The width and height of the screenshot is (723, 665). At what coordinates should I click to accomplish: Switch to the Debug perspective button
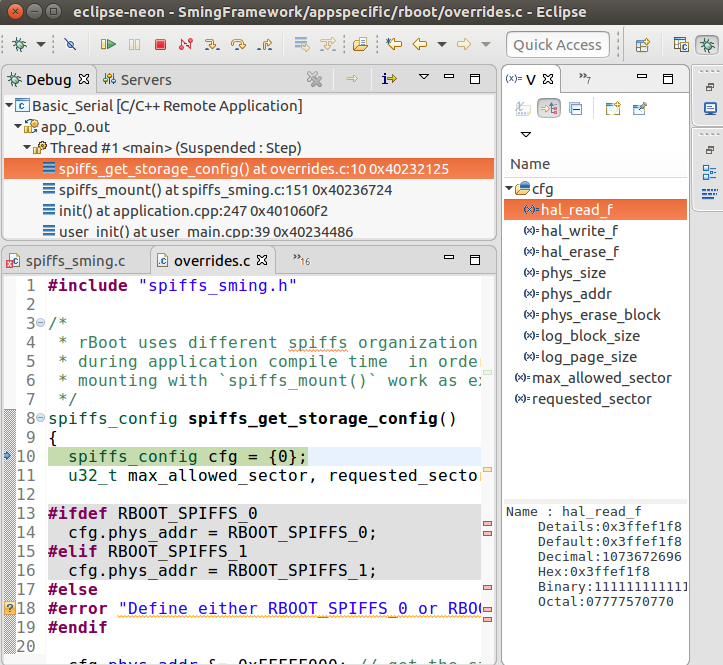[x=707, y=45]
